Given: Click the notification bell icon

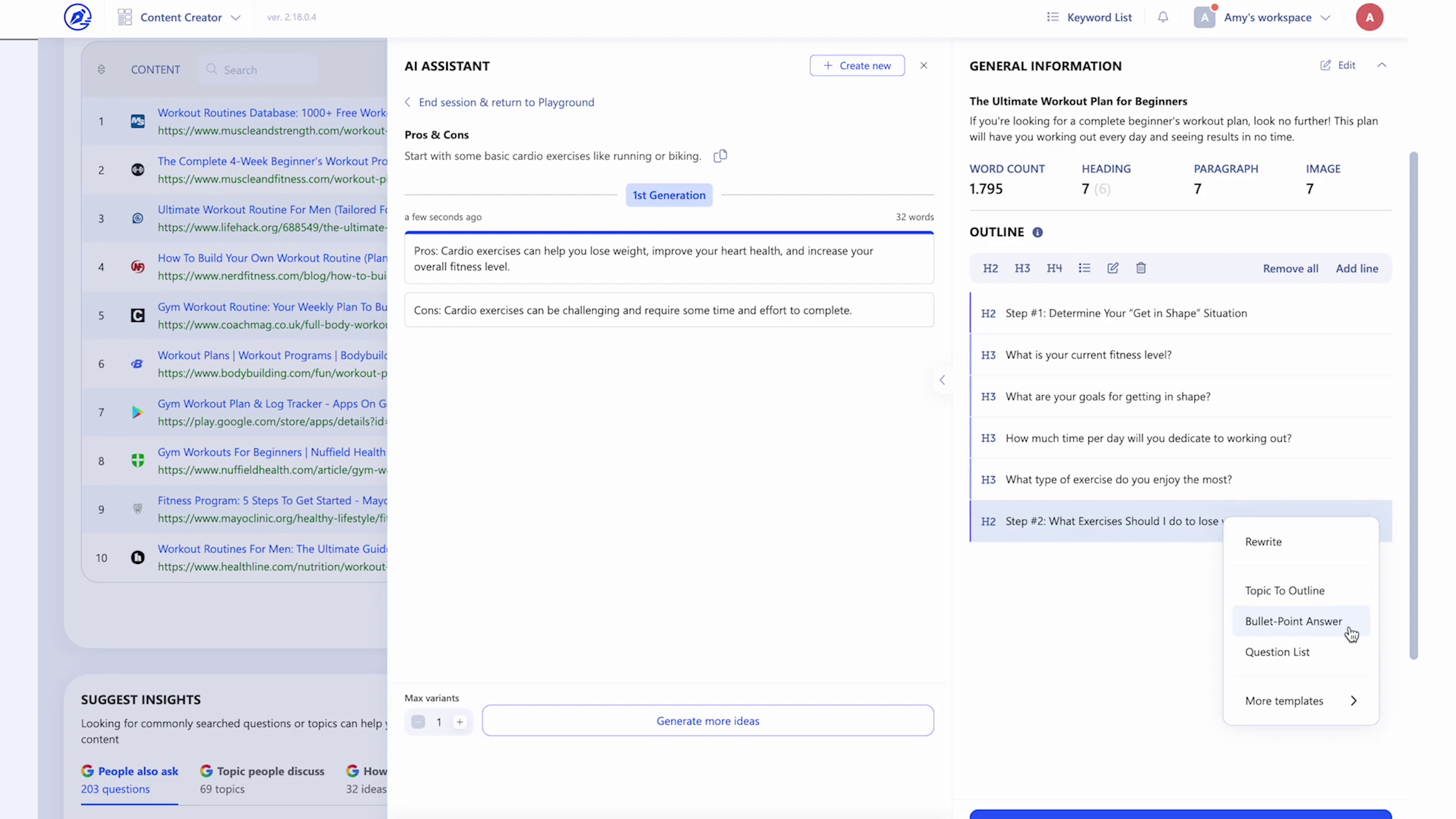Looking at the screenshot, I should [x=1163, y=17].
